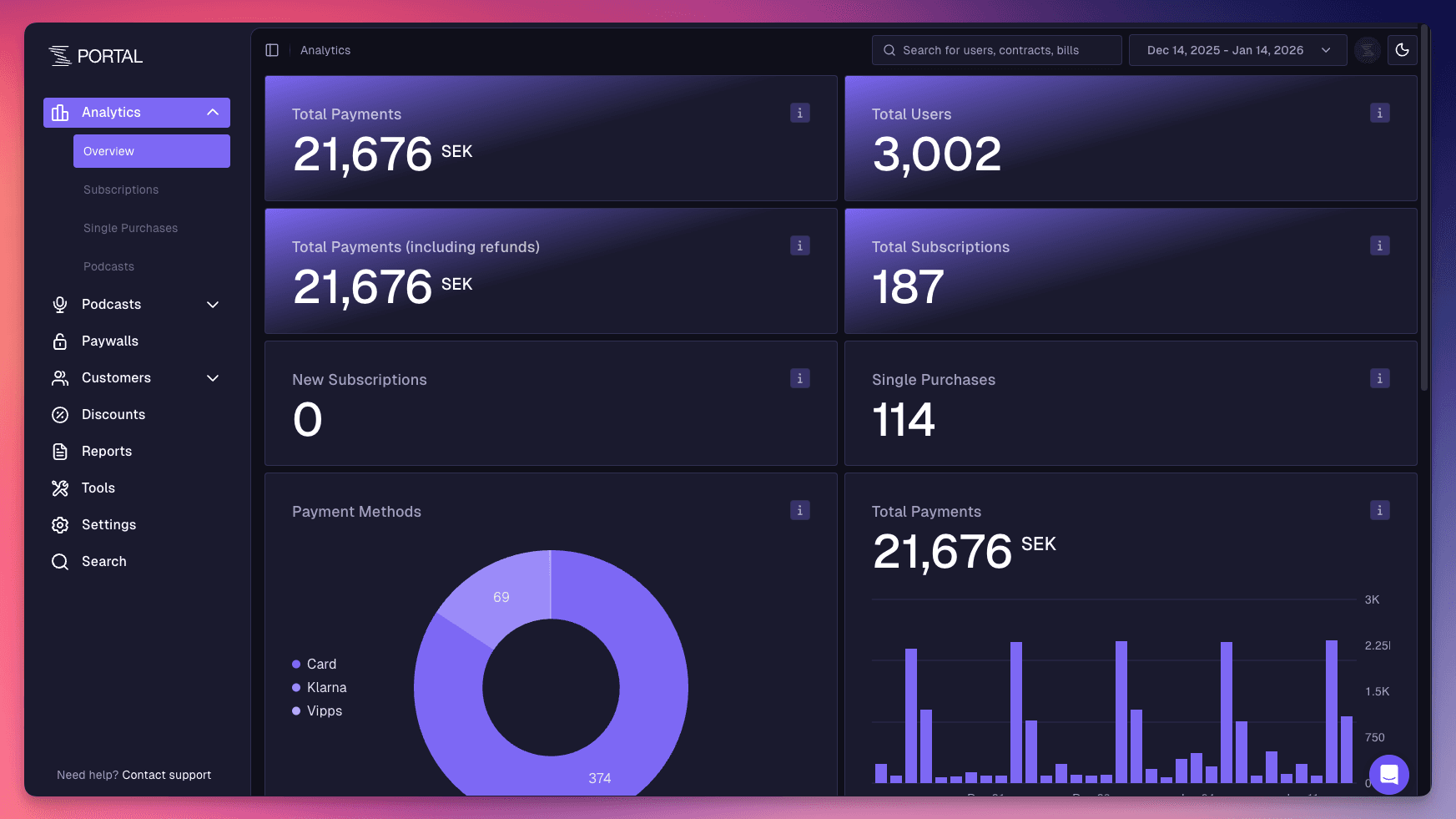Focus the users, contracts, bills search field
The image size is (1456, 819).
997,50
